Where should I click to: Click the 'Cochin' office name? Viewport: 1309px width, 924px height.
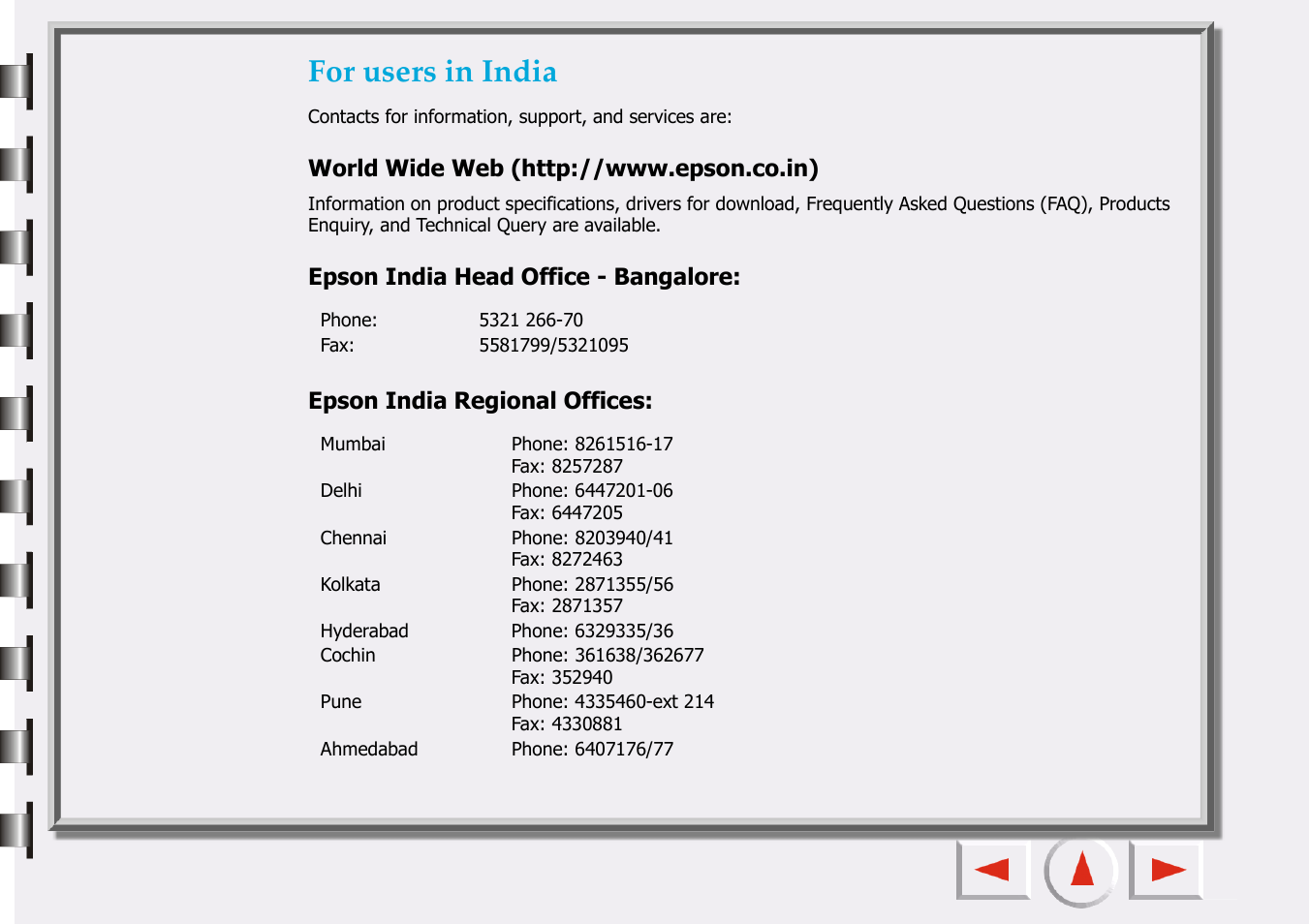tap(348, 655)
